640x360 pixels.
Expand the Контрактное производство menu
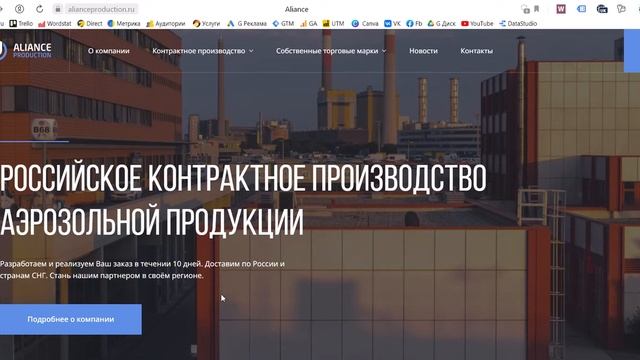[x=203, y=51]
